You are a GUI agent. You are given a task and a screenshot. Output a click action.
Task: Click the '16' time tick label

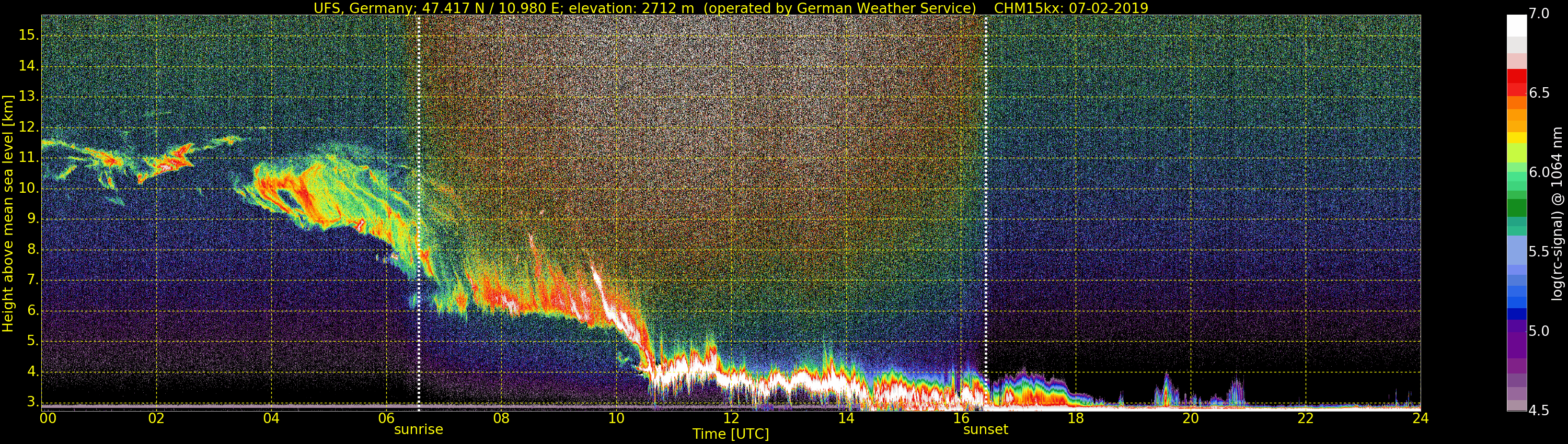tap(961, 418)
